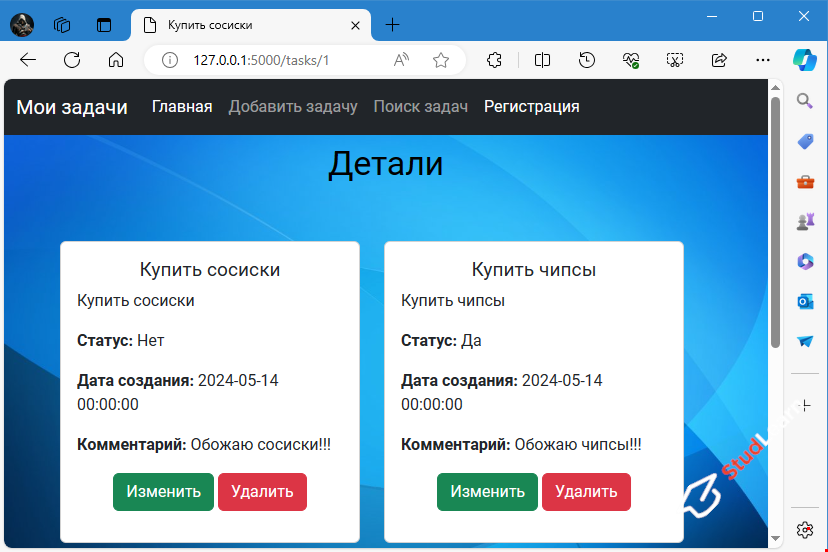This screenshot has height=552, width=828.
Task: Toggle split screen icon
Action: (x=542, y=60)
